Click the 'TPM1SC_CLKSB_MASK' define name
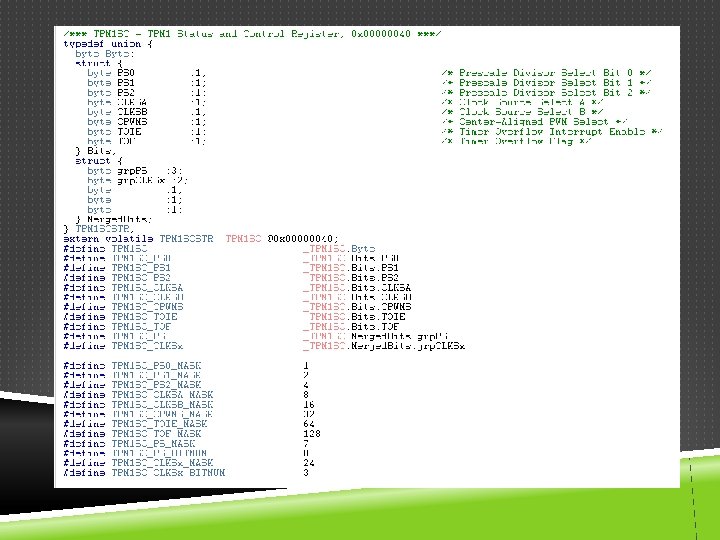The width and height of the screenshot is (720, 540). pos(162,405)
